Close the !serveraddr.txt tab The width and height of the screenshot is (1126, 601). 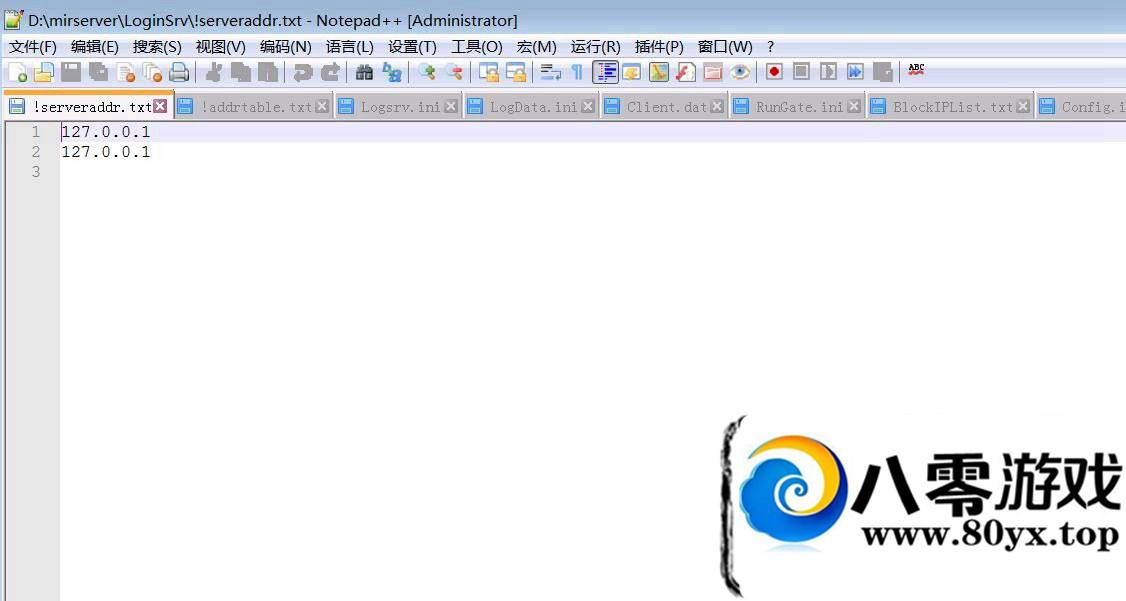(x=160, y=106)
